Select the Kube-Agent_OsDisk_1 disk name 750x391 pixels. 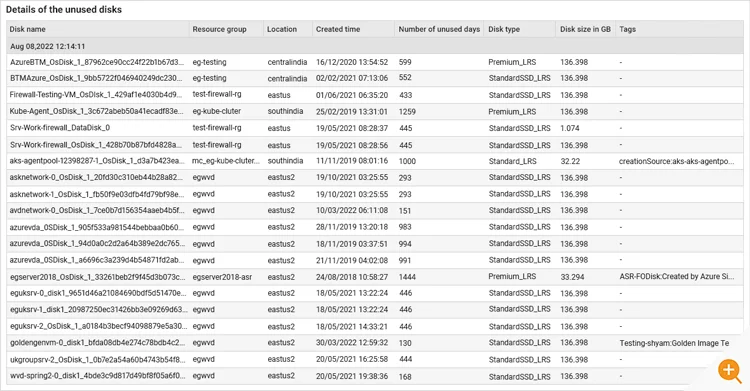[x=96, y=112]
